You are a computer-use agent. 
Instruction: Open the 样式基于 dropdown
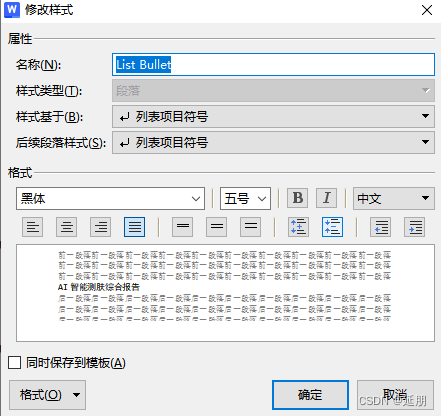pos(273,116)
